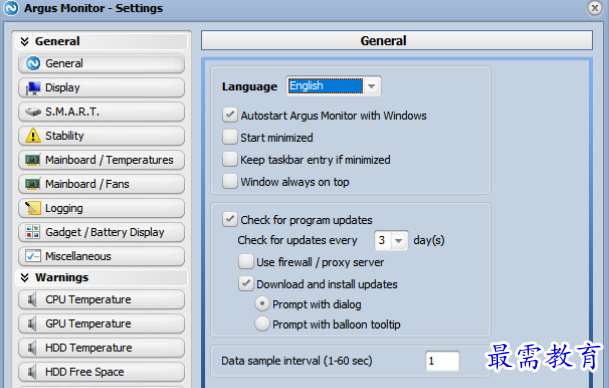
Task: Enable Window always on top
Action: point(230,181)
